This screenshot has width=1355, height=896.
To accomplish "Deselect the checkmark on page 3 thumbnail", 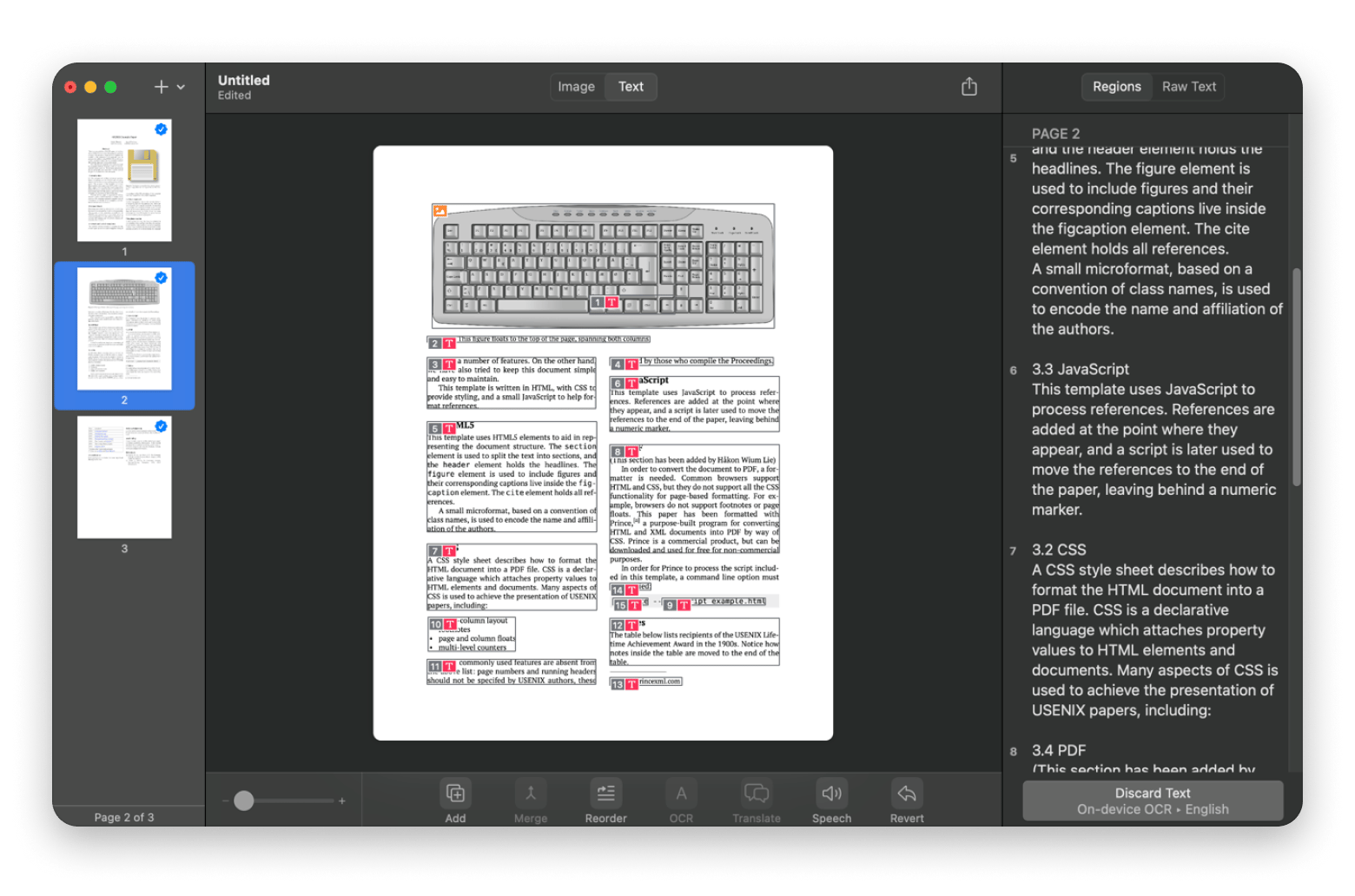I will [x=160, y=426].
